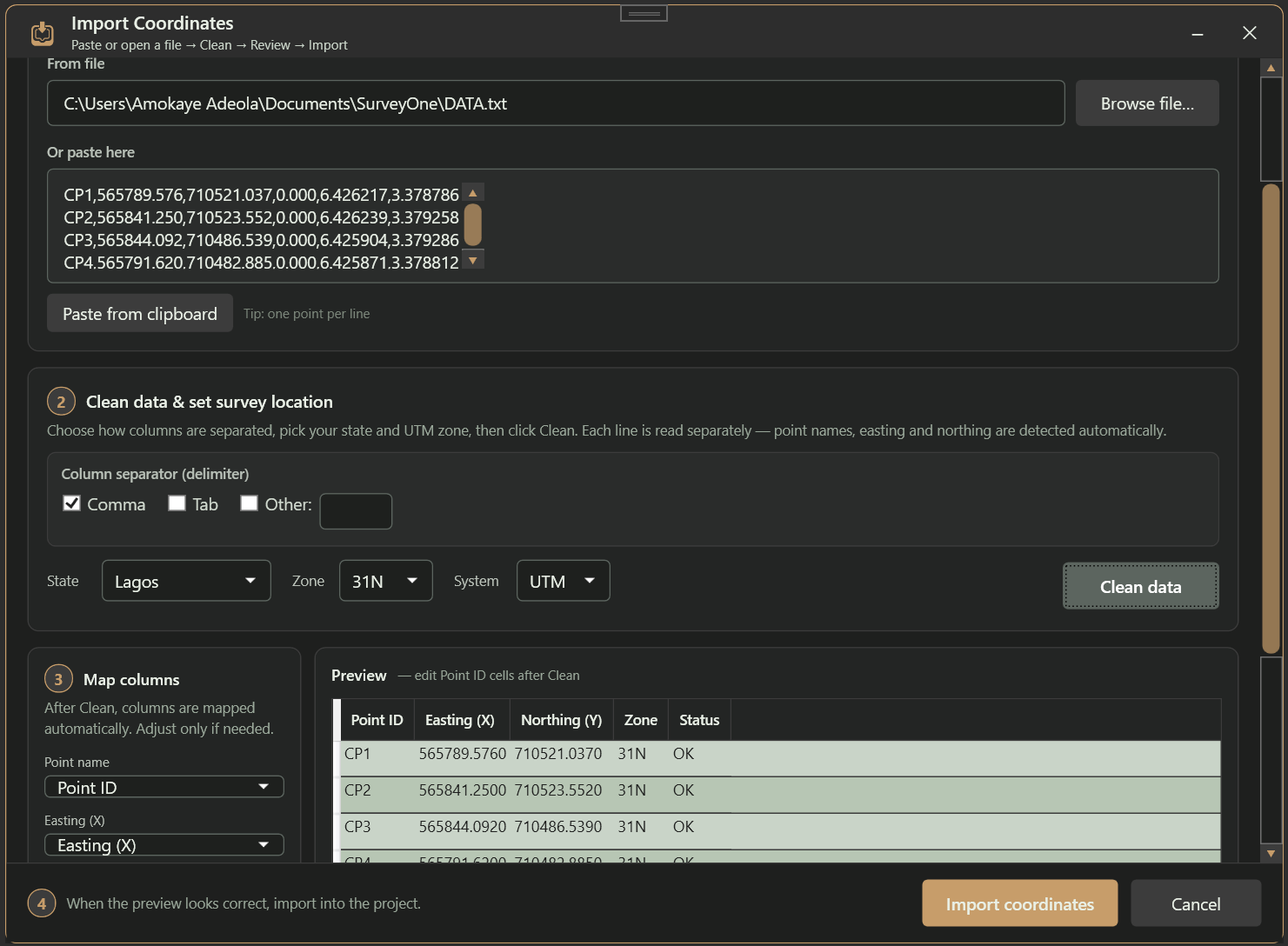1288x946 pixels.
Task: Click the Cancel button
Action: point(1196,903)
